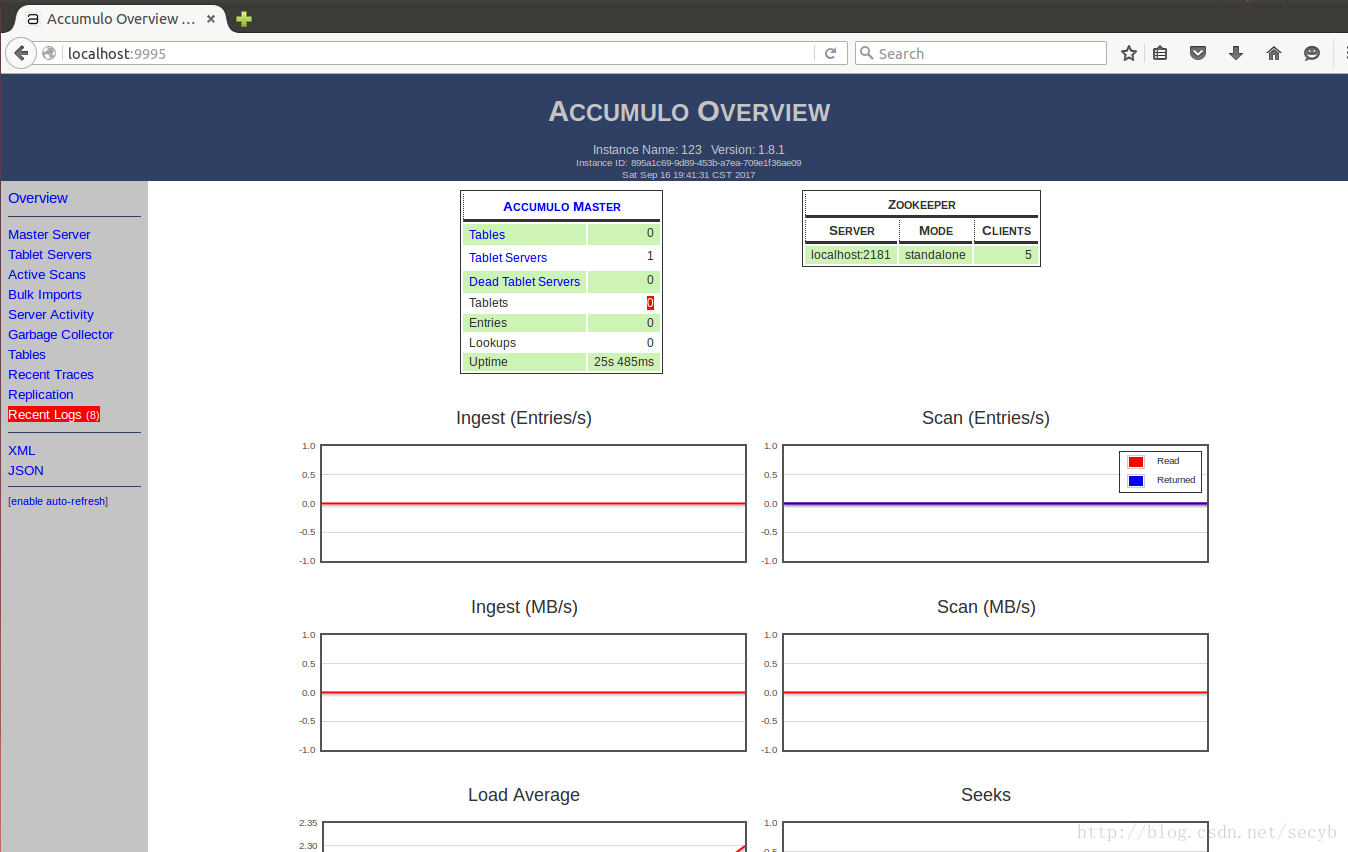
Task: Click the blue Returned legend swatch
Action: pos(1136,480)
